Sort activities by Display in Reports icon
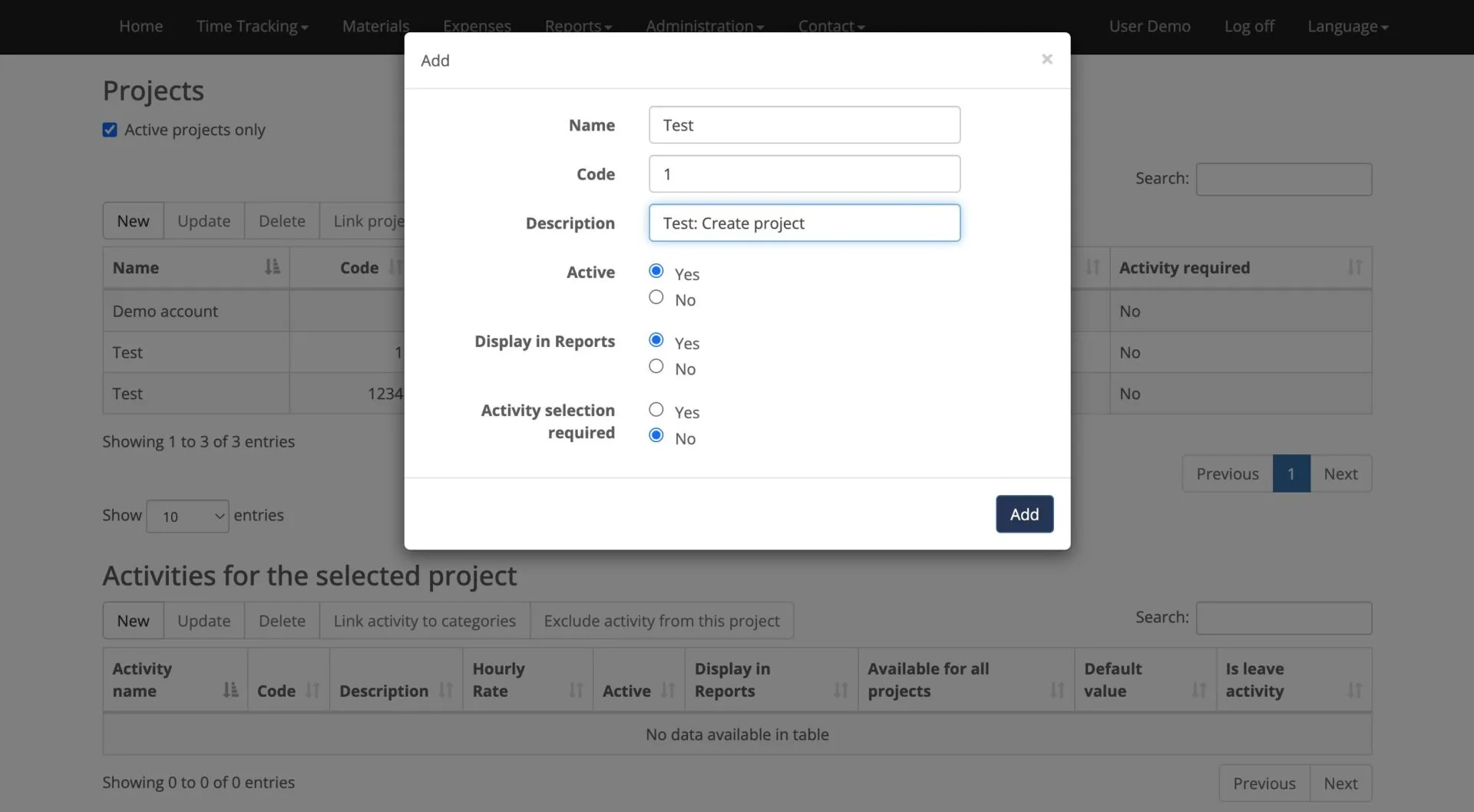The height and width of the screenshot is (812, 1474). tap(841, 690)
